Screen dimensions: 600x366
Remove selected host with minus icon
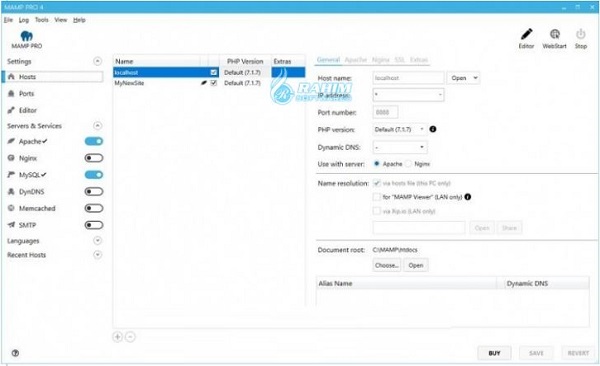coord(130,337)
